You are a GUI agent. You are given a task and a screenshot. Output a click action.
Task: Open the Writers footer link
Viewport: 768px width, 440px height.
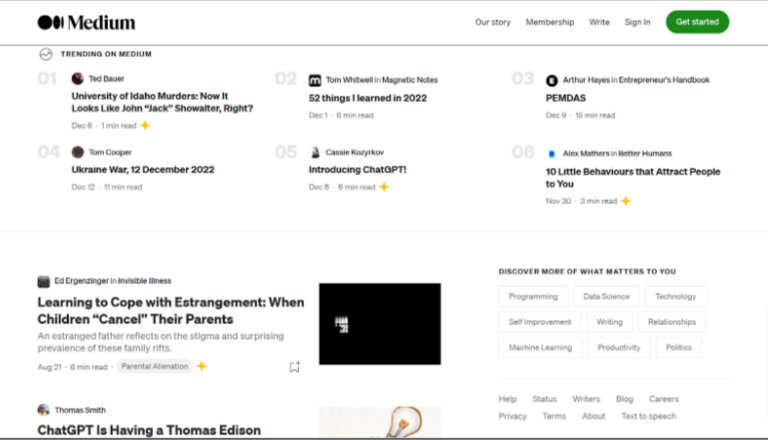[586, 399]
